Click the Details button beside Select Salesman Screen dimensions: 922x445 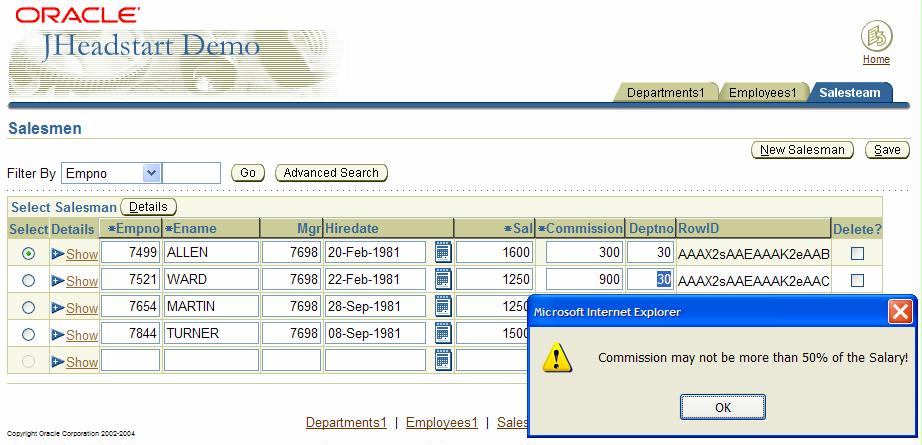coord(148,207)
